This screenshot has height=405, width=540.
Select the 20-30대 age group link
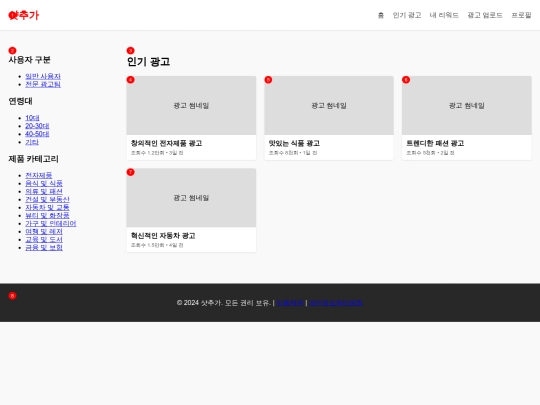(x=37, y=126)
